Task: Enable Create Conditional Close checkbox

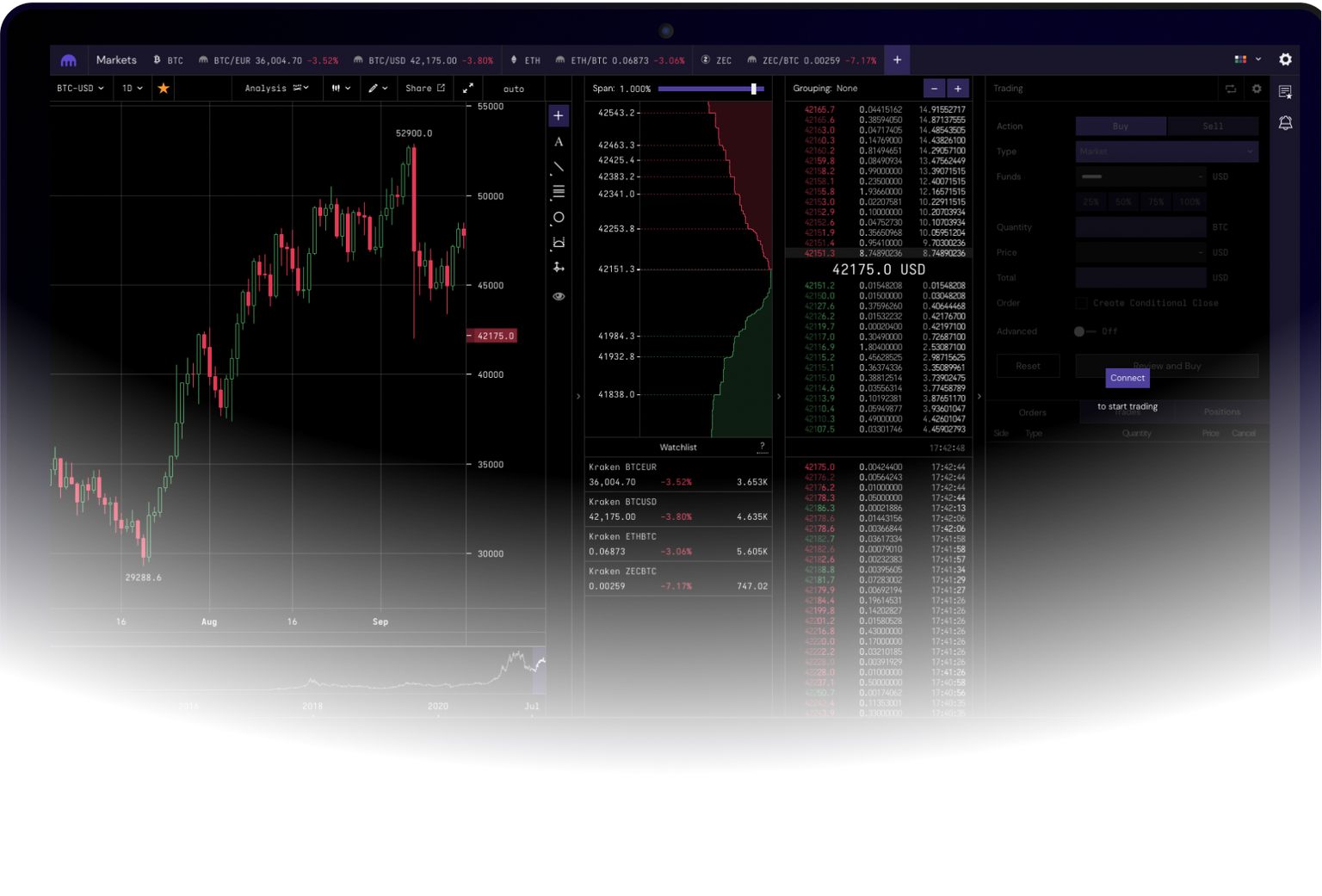Action: tap(1081, 303)
